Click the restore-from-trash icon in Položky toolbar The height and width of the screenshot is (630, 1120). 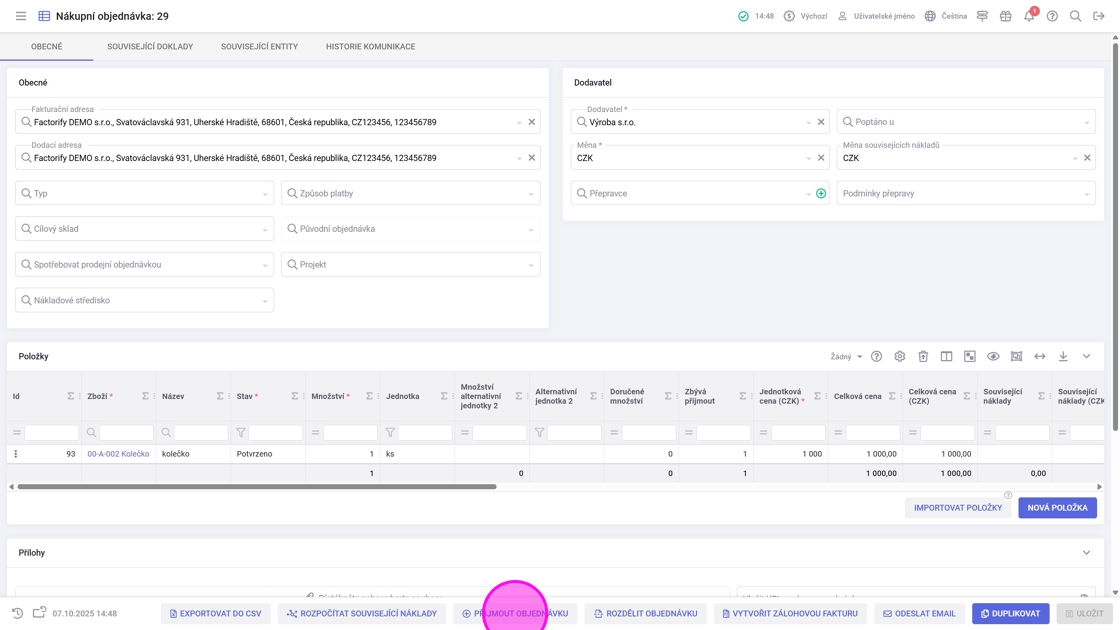[923, 356]
